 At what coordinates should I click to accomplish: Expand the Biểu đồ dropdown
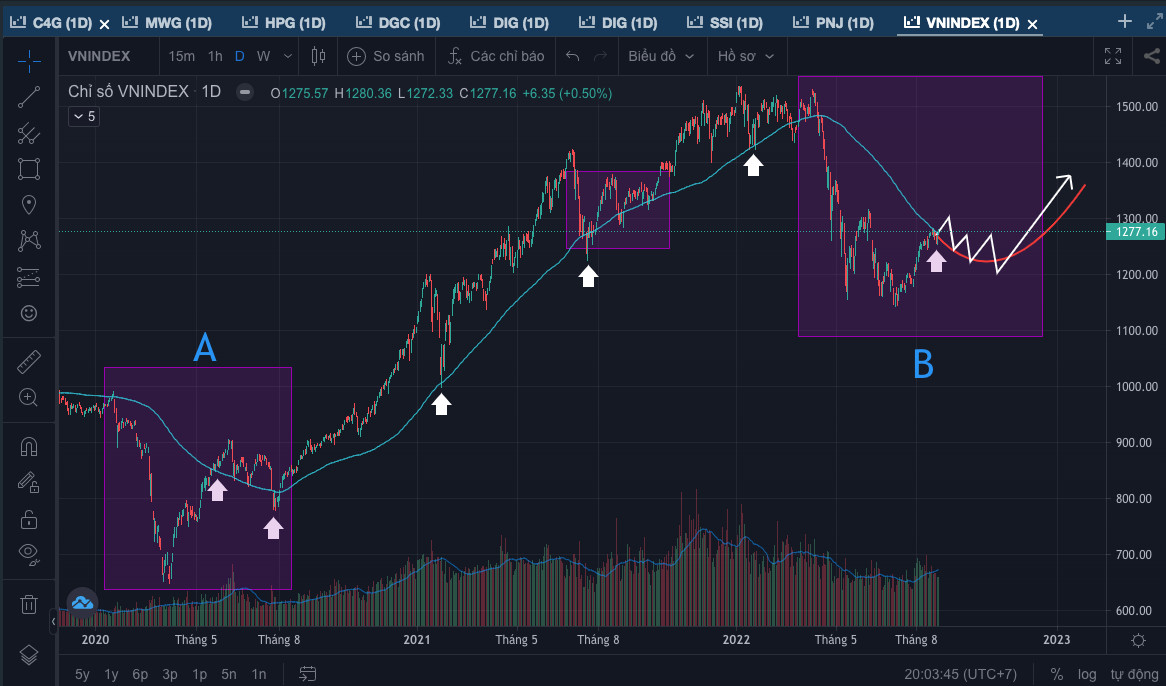(660, 57)
